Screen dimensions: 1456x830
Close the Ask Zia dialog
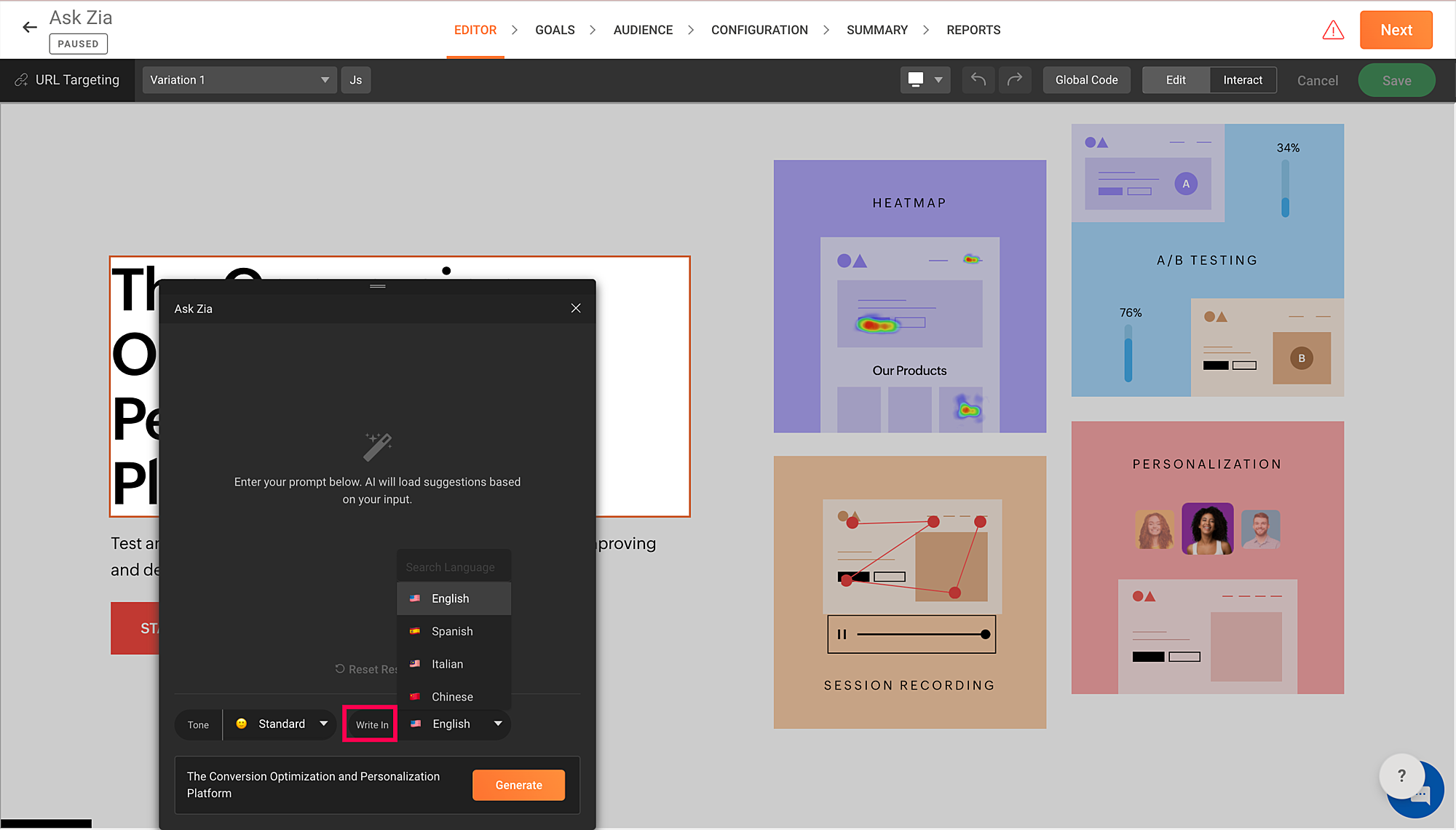pos(576,308)
